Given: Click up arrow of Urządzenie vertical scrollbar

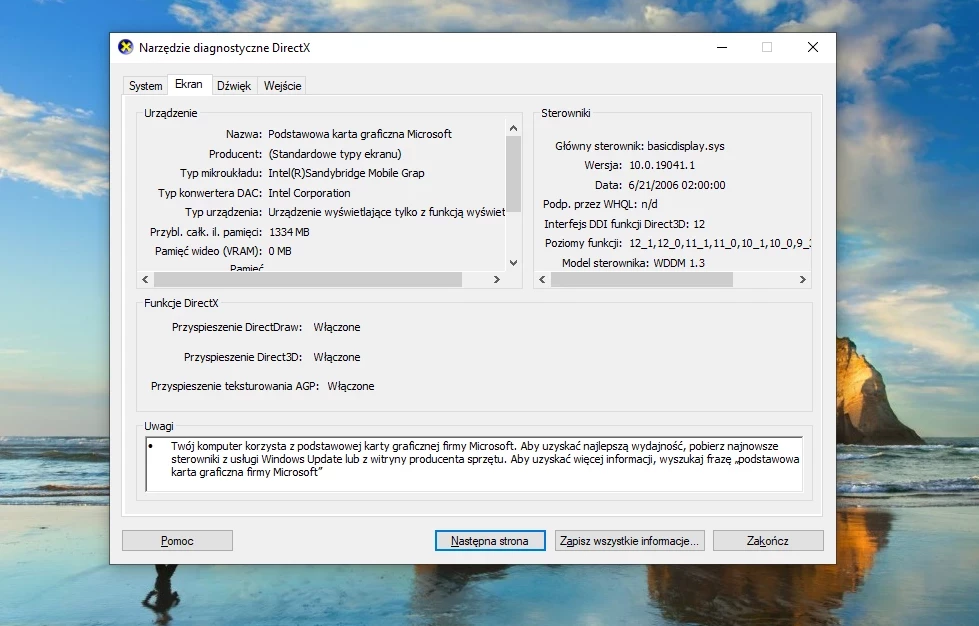Looking at the screenshot, I should pyautogui.click(x=513, y=128).
